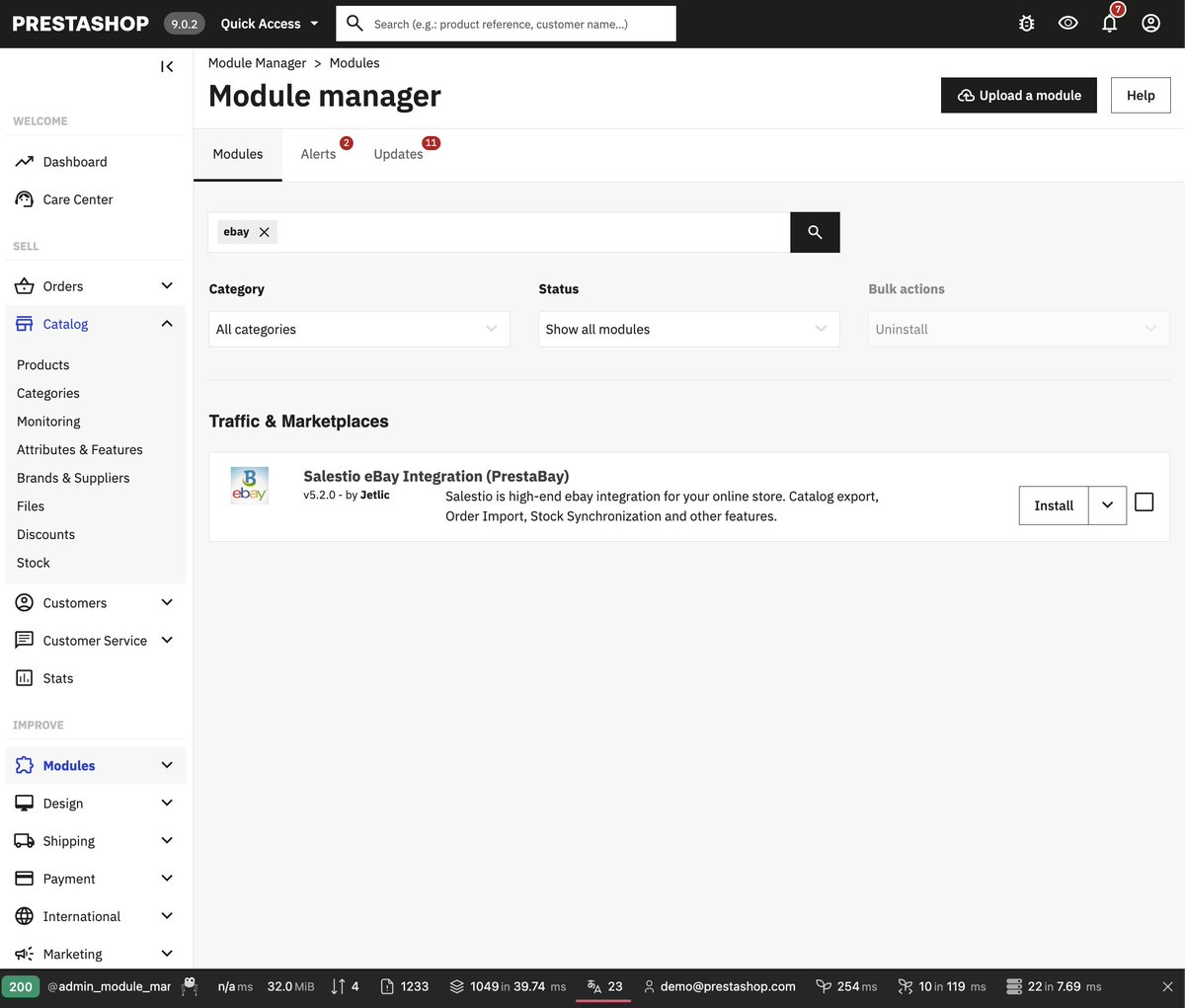
Task: Open the Status Show all modules dropdown
Action: click(689, 329)
